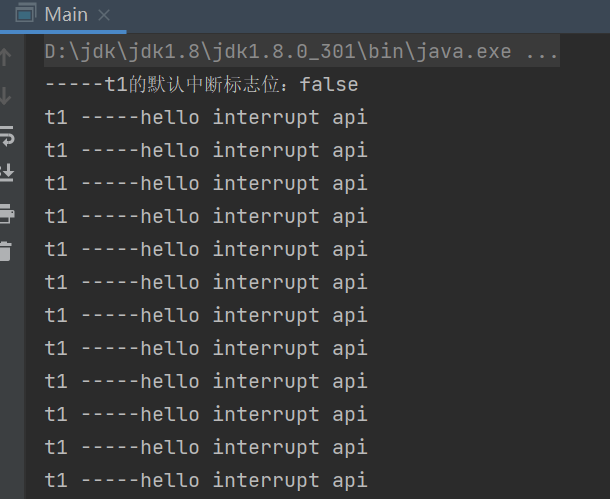This screenshot has height=499, width=610.
Task: Click the leading dashes before t1的默认
Action: point(74,85)
